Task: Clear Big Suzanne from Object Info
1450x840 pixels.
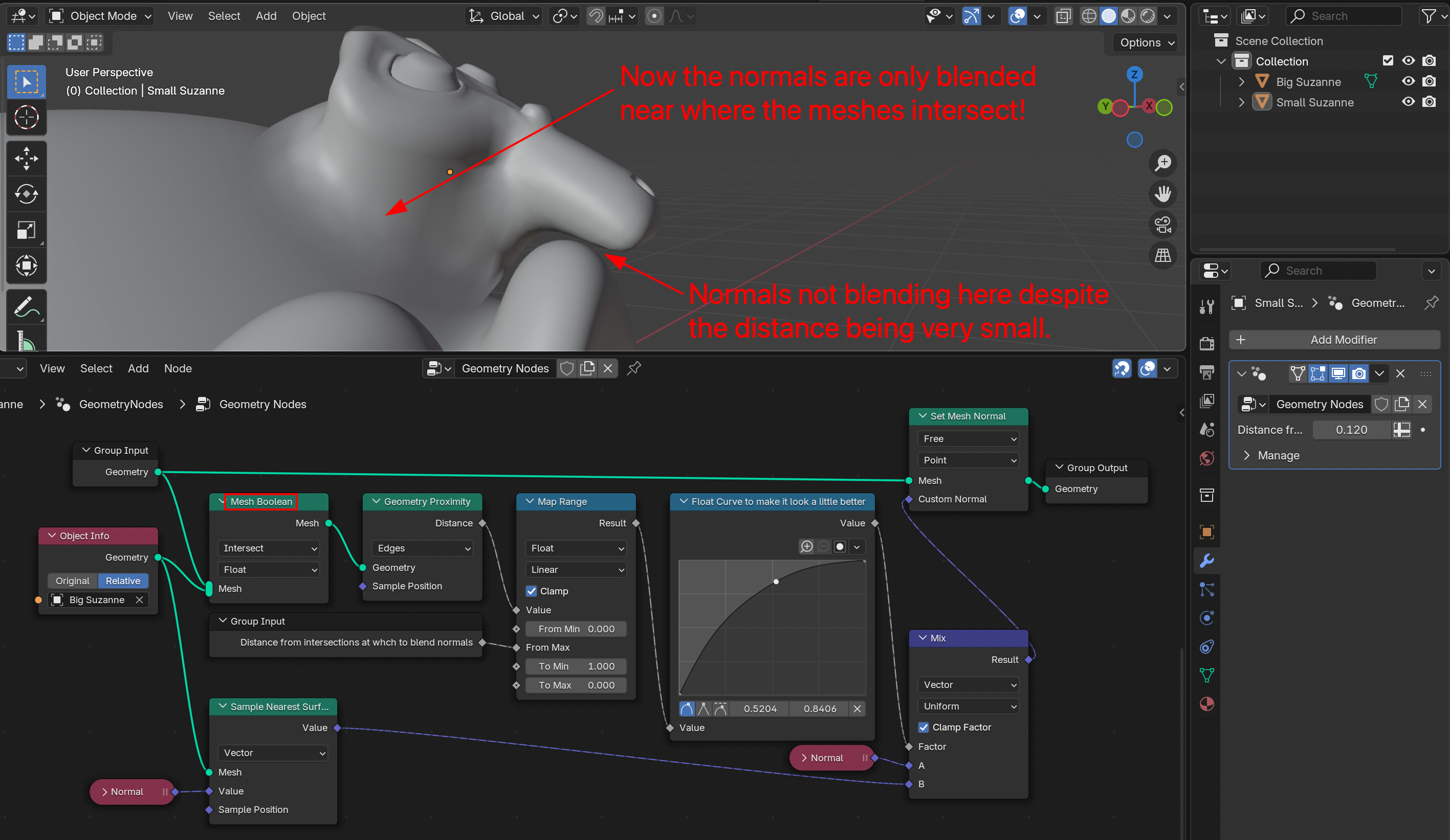Action: [x=139, y=600]
